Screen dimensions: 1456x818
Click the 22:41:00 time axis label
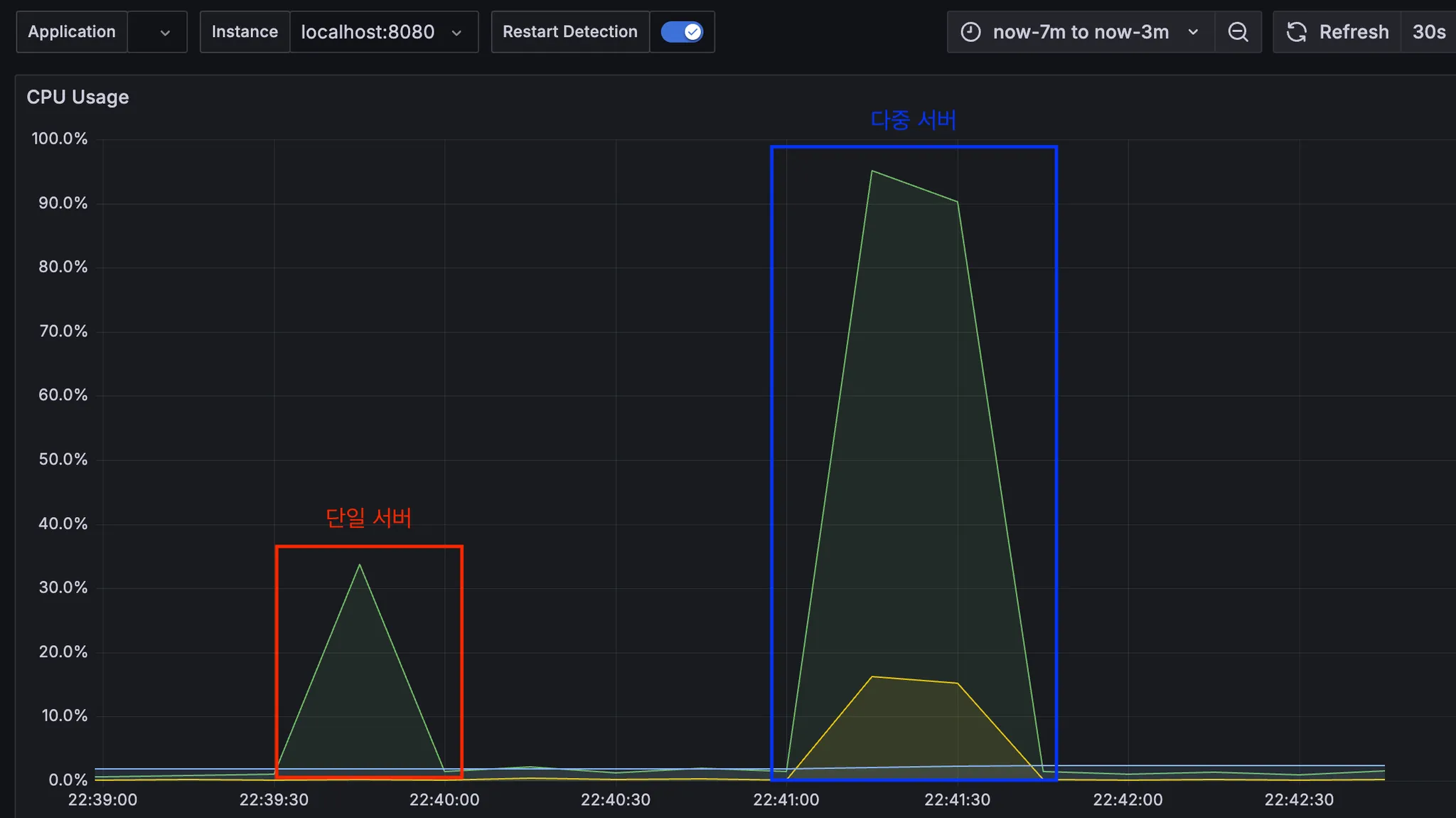(786, 800)
